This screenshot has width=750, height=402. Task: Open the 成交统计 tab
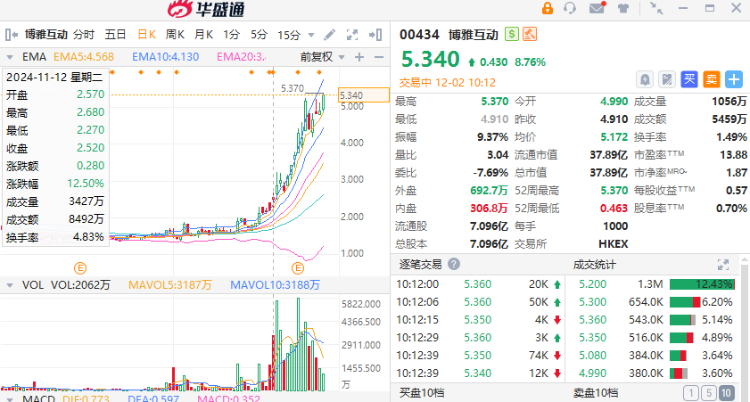pyautogui.click(x=595, y=265)
